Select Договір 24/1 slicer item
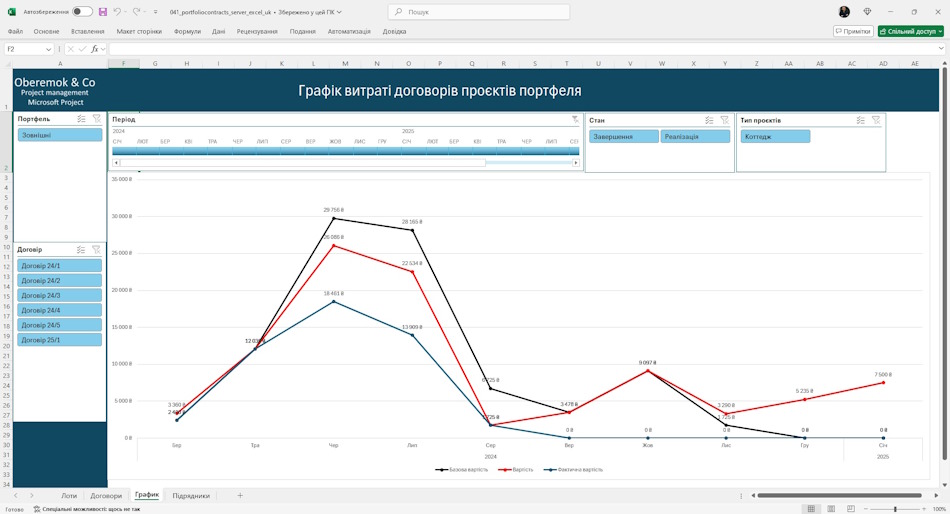The image size is (950, 514). pyautogui.click(x=59, y=265)
